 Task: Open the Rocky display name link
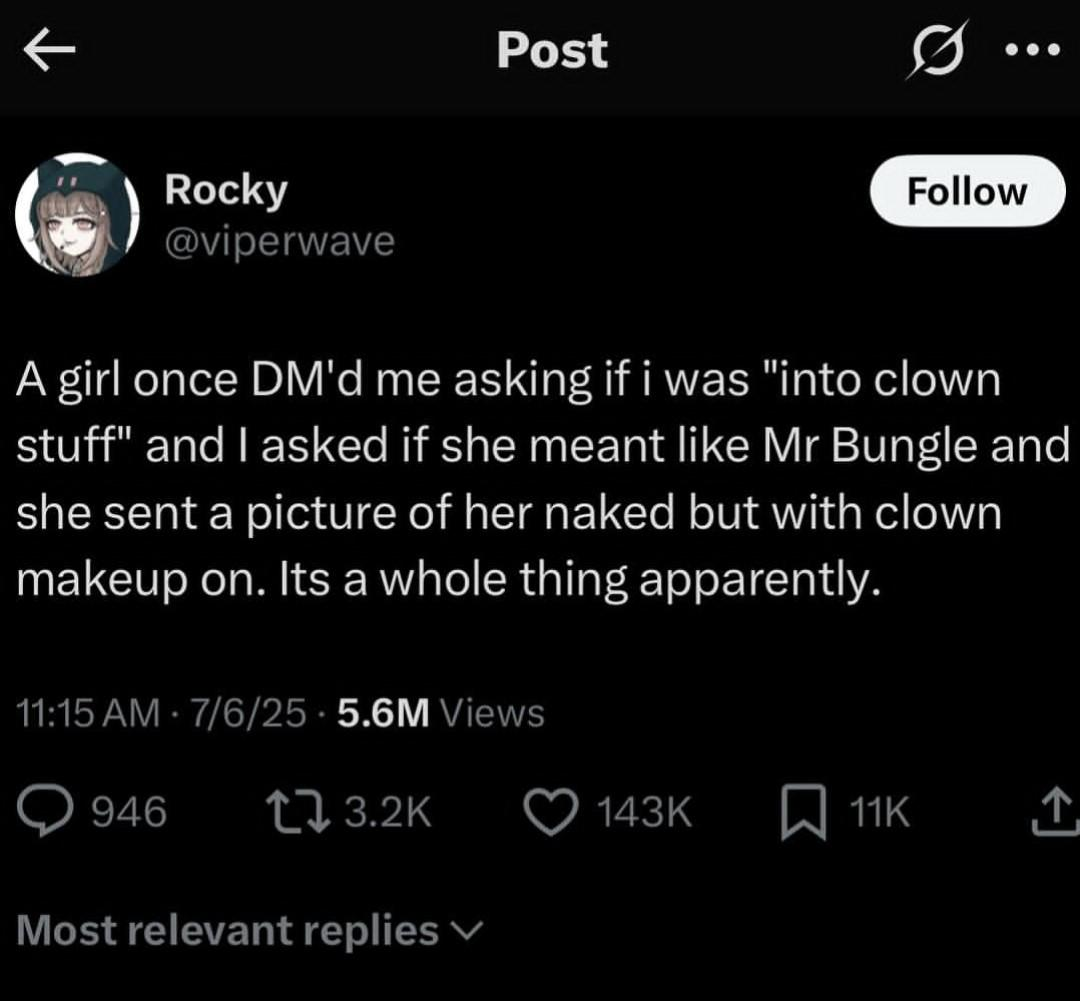(226, 189)
